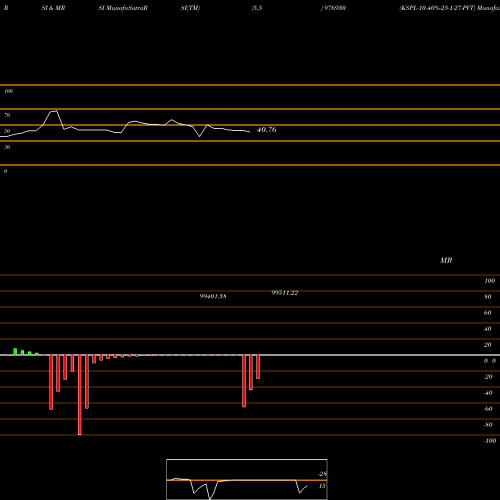Click the tallest red MR bar reaching -100
Viewport: 500px width, 500px height.
click(80, 395)
